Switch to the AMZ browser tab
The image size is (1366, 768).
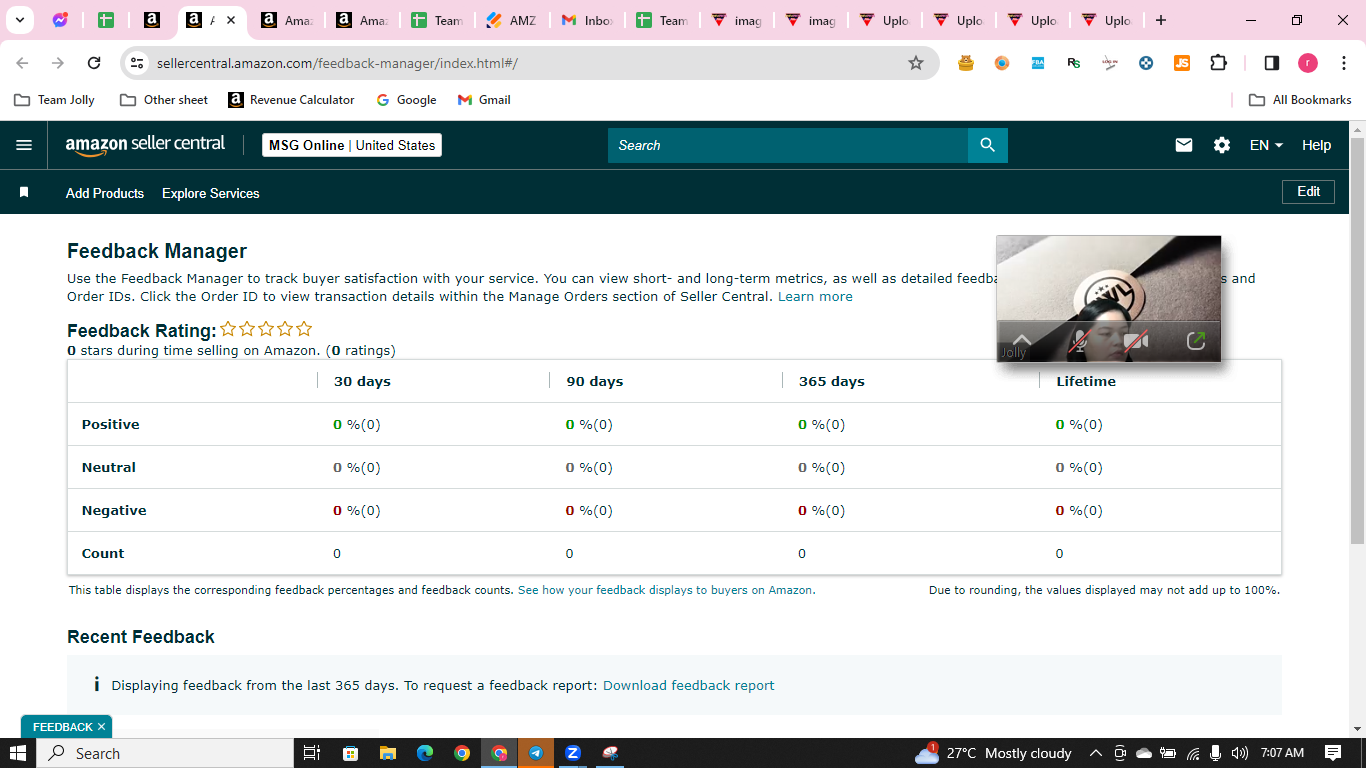[x=511, y=20]
